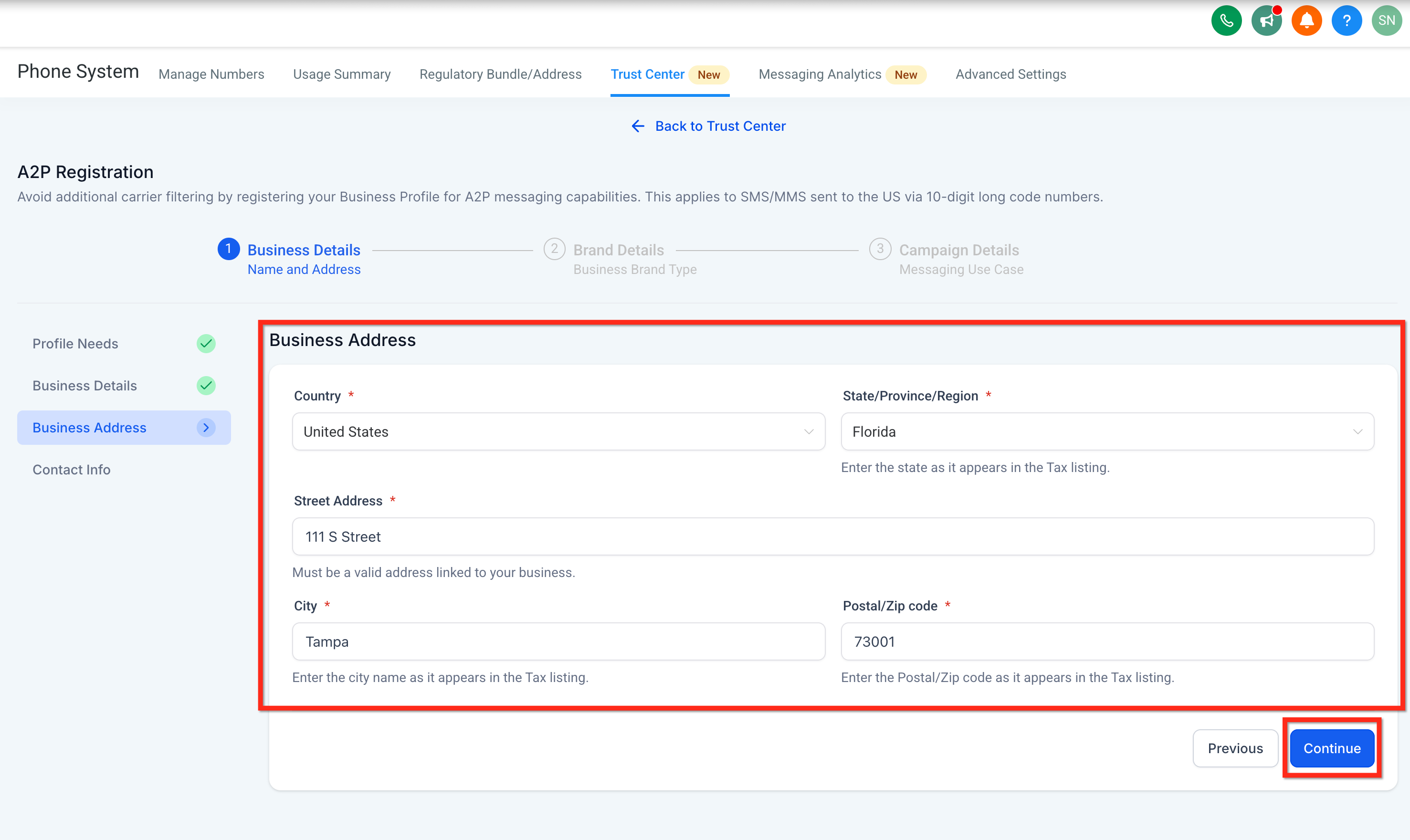Follow the Back to Trust Center link
The image size is (1410, 840).
pyautogui.click(x=720, y=126)
